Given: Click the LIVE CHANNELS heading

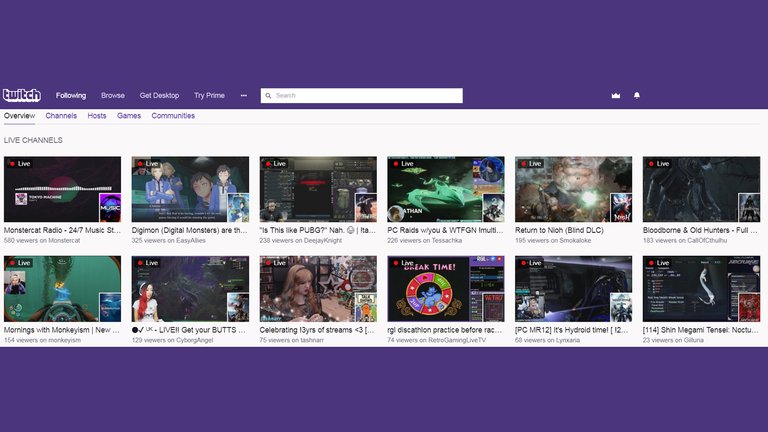Looking at the screenshot, I should point(33,140).
